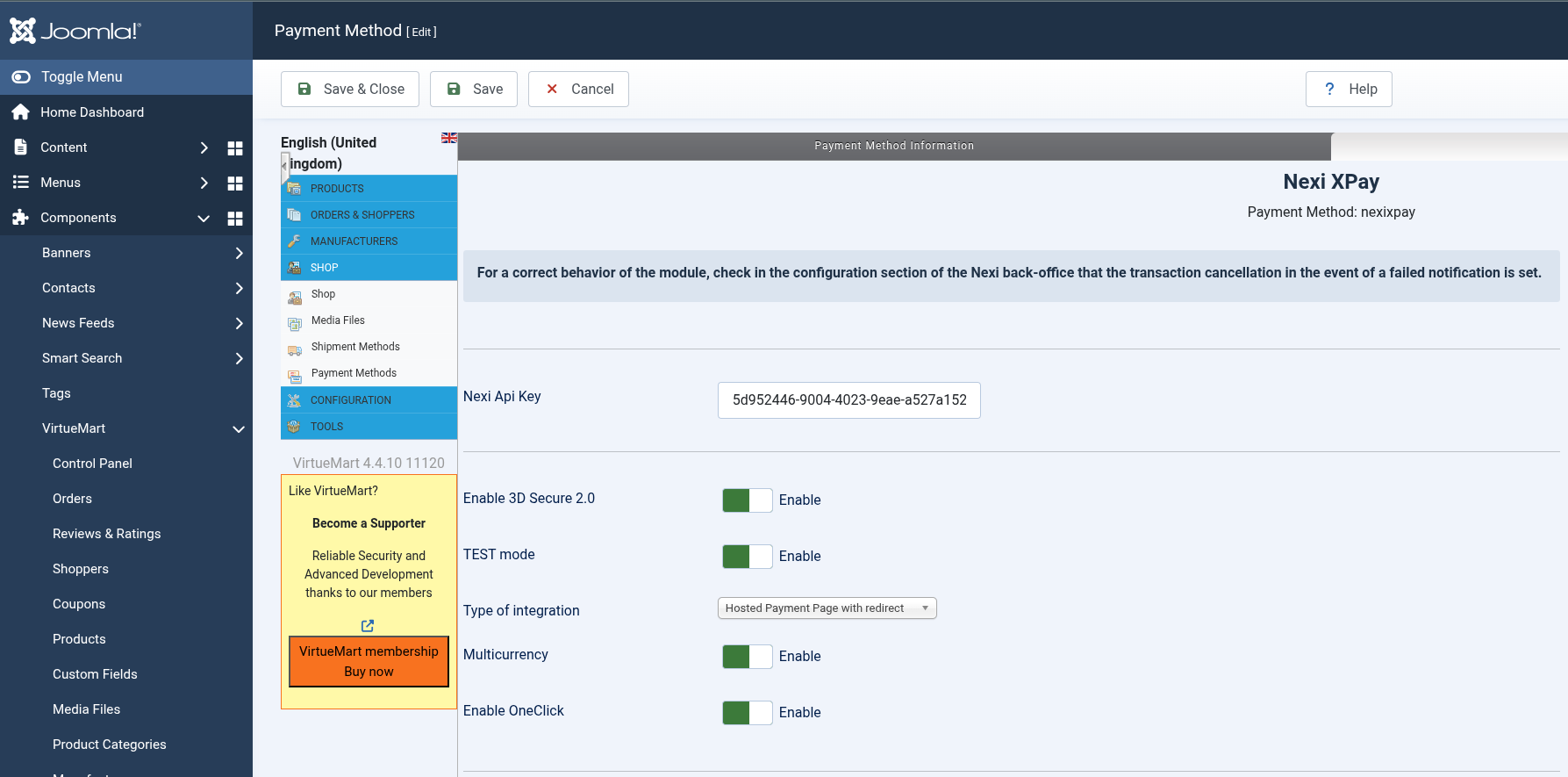Click the Cancel button
This screenshot has height=777, width=1568.
[578, 89]
